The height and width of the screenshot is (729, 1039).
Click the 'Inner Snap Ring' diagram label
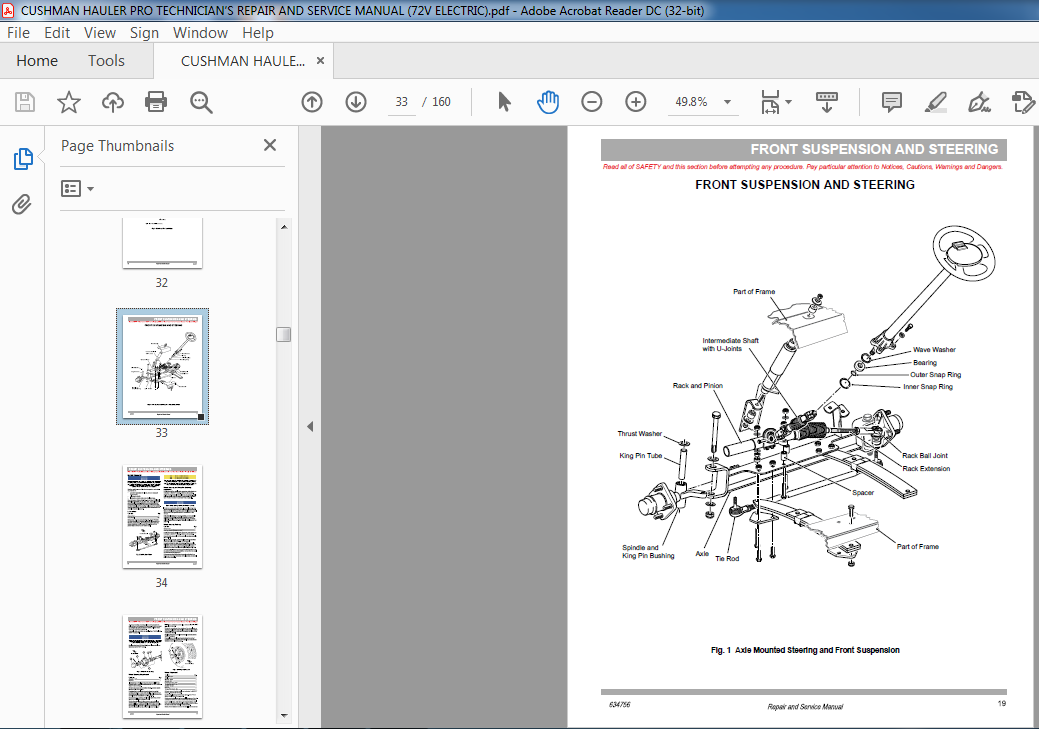(x=928, y=386)
